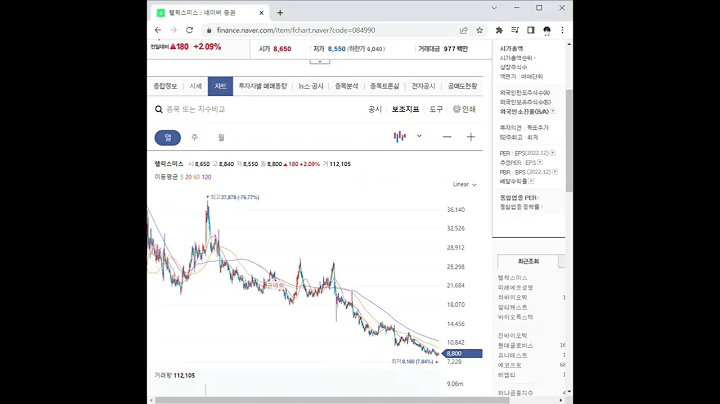Open help icon next to 배당수익률
Screen dimensions: 720x404
click(x=531, y=181)
